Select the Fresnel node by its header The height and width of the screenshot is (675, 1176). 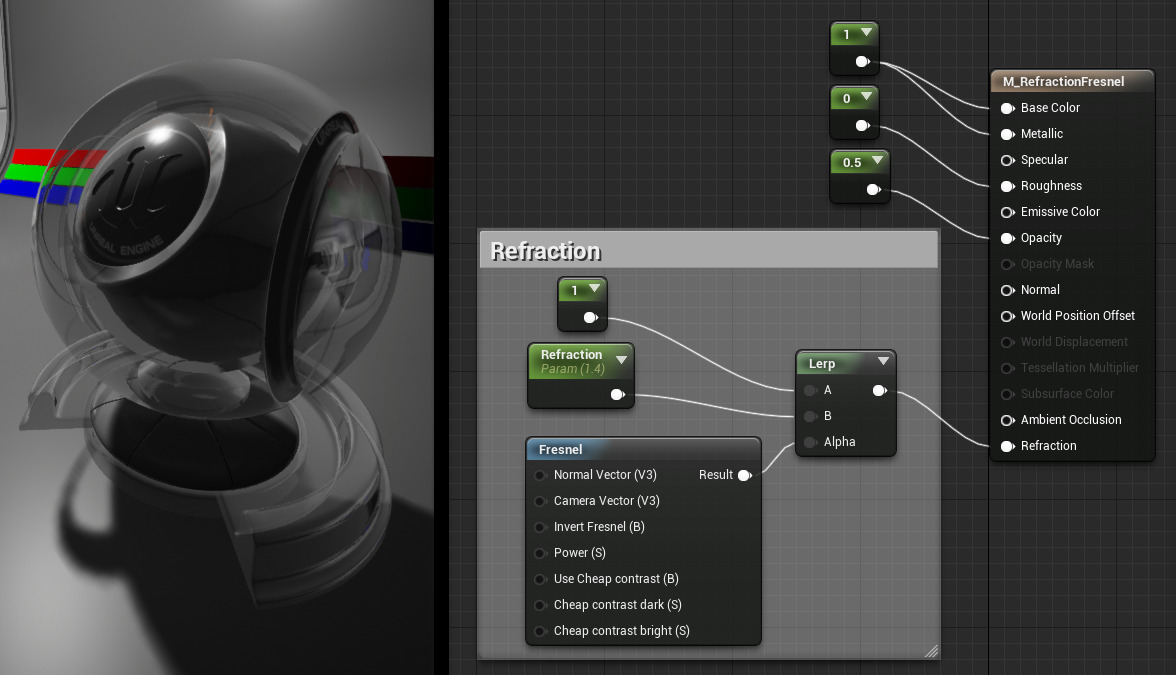pos(642,450)
